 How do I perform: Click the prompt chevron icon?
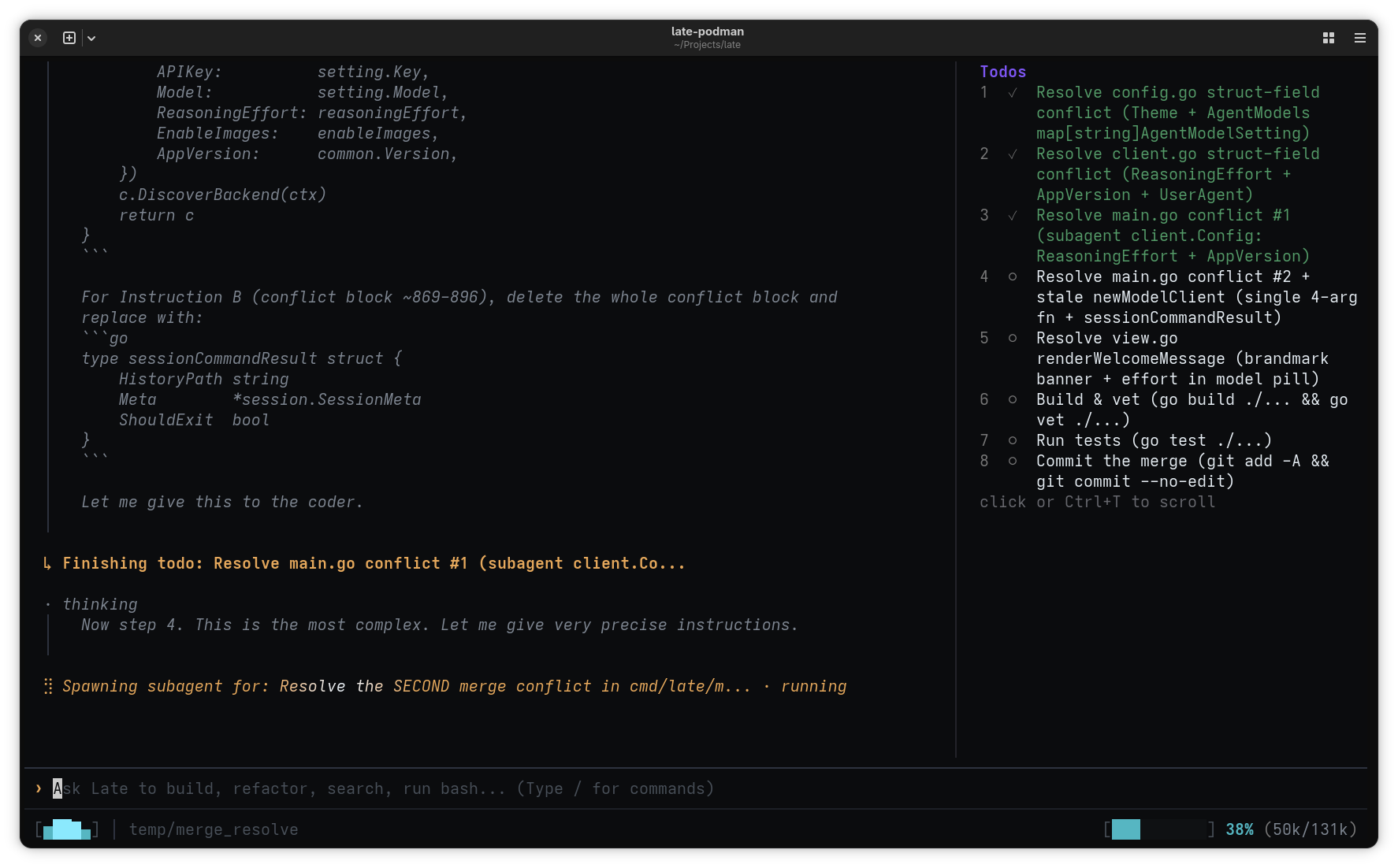click(39, 788)
